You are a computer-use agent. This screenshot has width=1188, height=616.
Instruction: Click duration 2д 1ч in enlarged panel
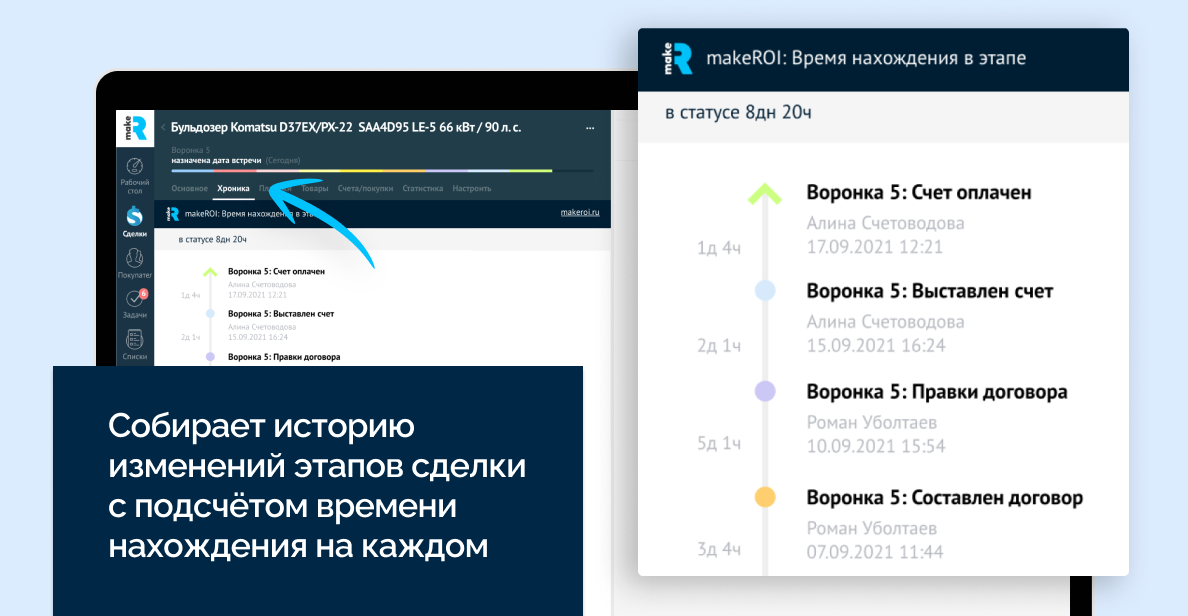(x=719, y=346)
